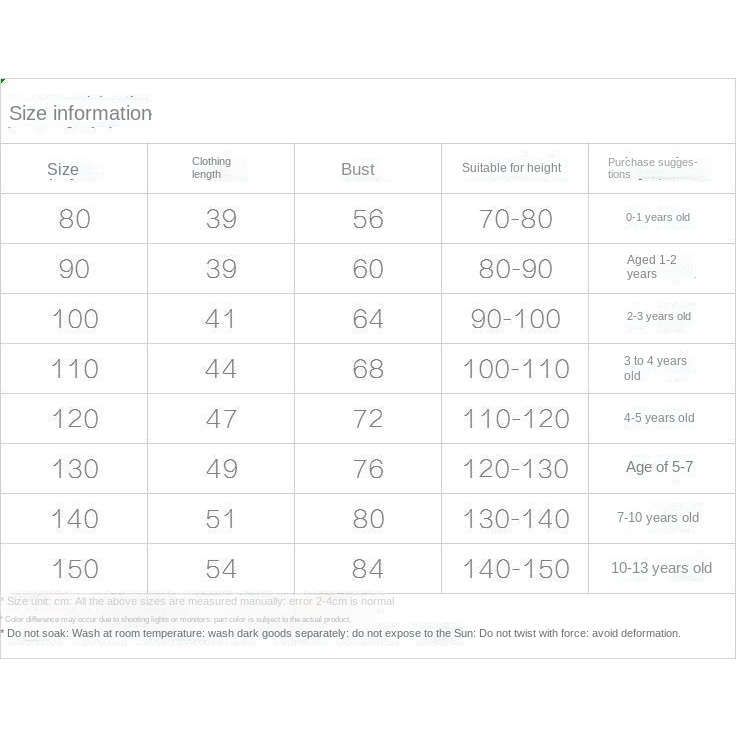Click the "Clothing length" column header

coord(211,168)
